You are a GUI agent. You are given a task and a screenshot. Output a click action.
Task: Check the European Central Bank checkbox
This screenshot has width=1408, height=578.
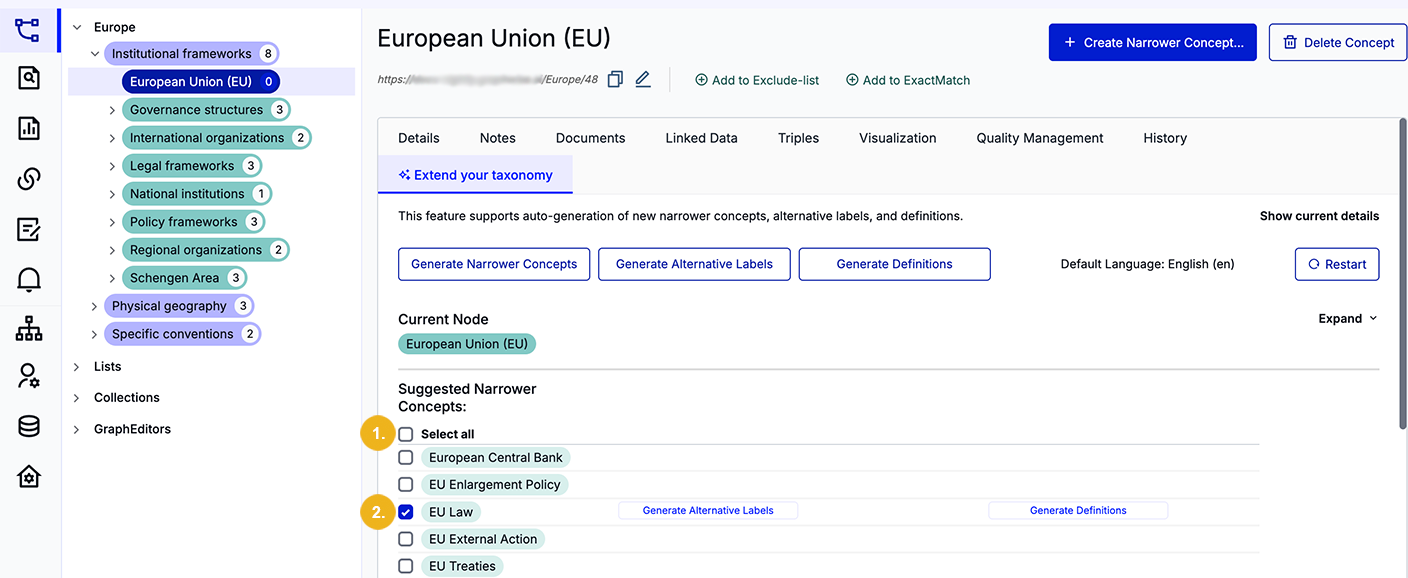click(406, 457)
